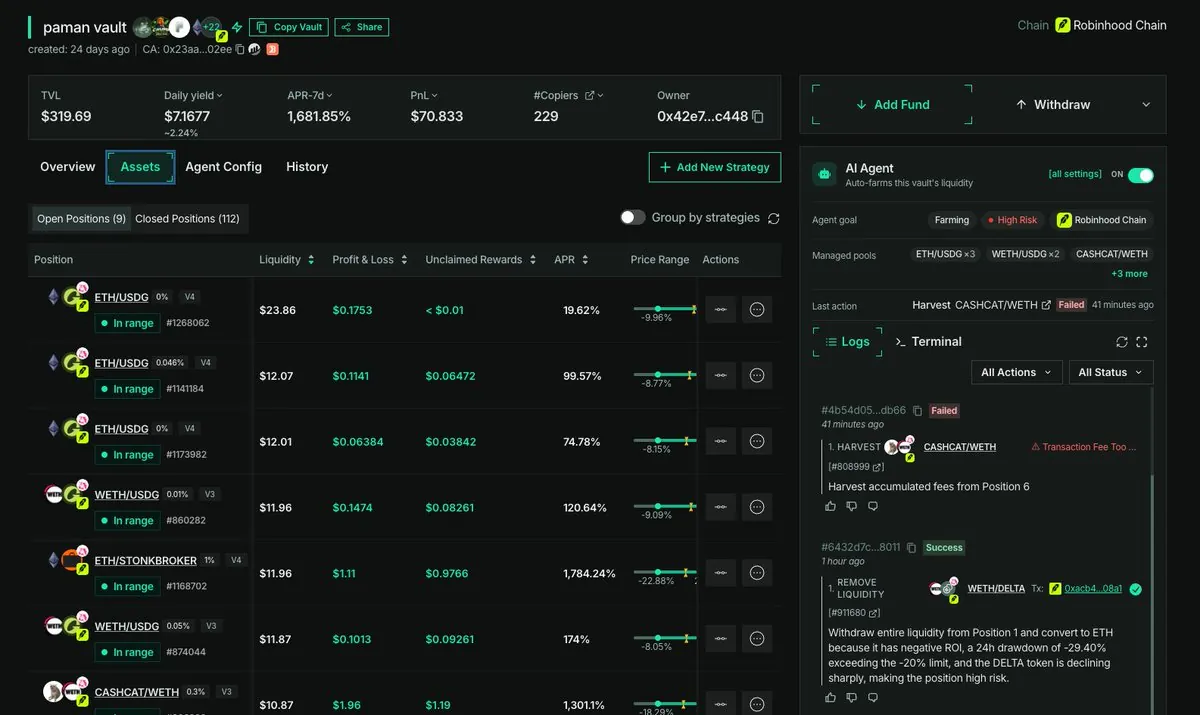Screen dimensions: 1200x715
Task: Switch to the Logs tab
Action: (x=847, y=342)
